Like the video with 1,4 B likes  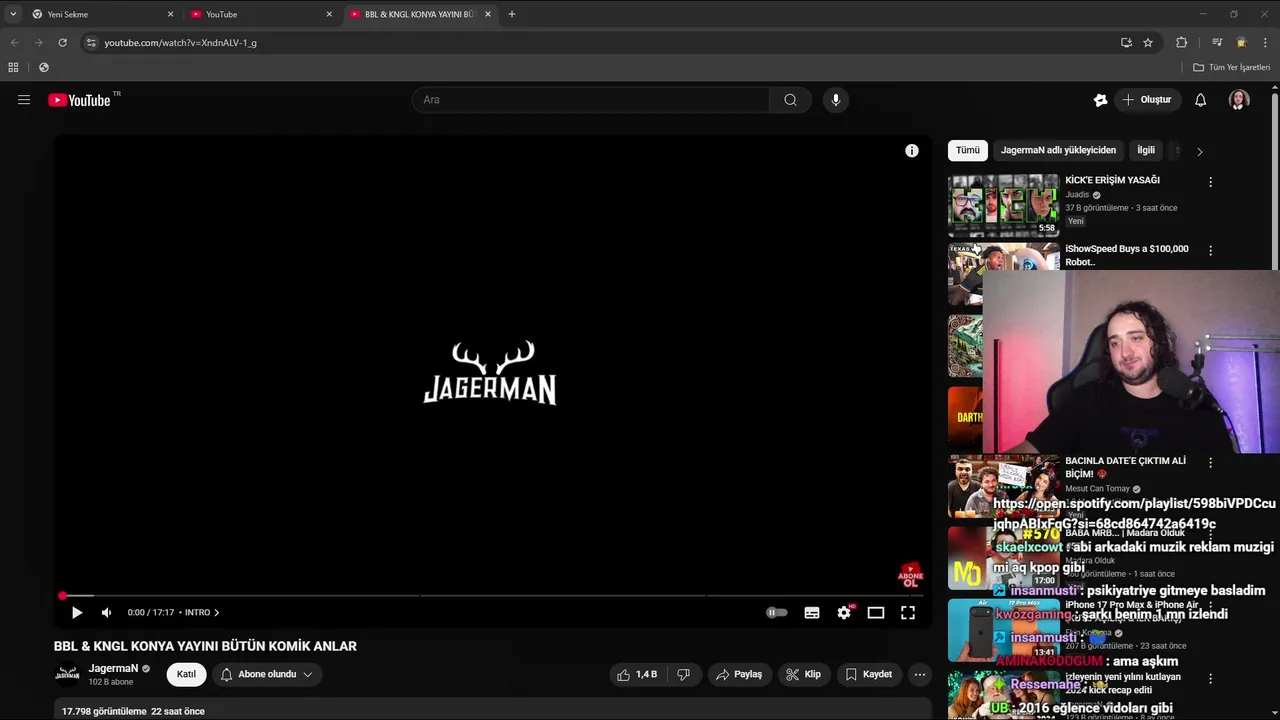(637, 675)
